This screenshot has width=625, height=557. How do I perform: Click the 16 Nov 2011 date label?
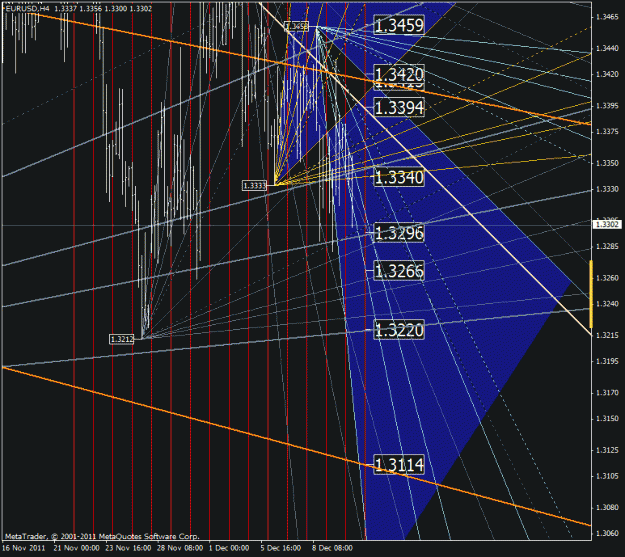tap(24, 548)
